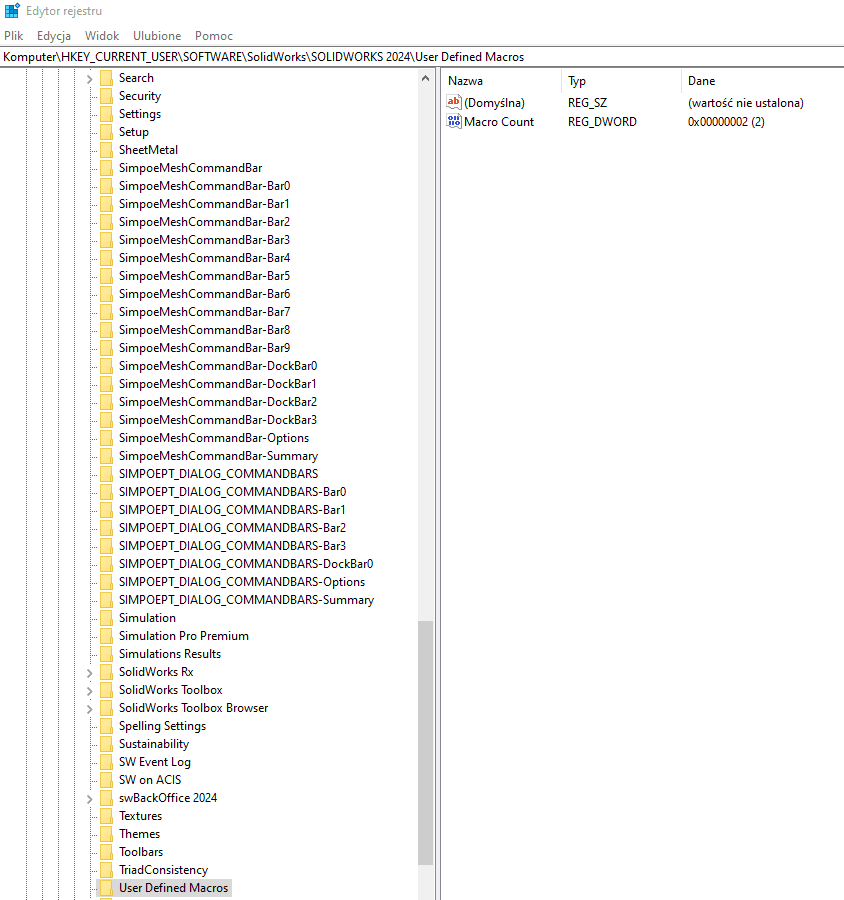Click the tree scrollbar up arrow
The width and height of the screenshot is (844, 900).
425,79
